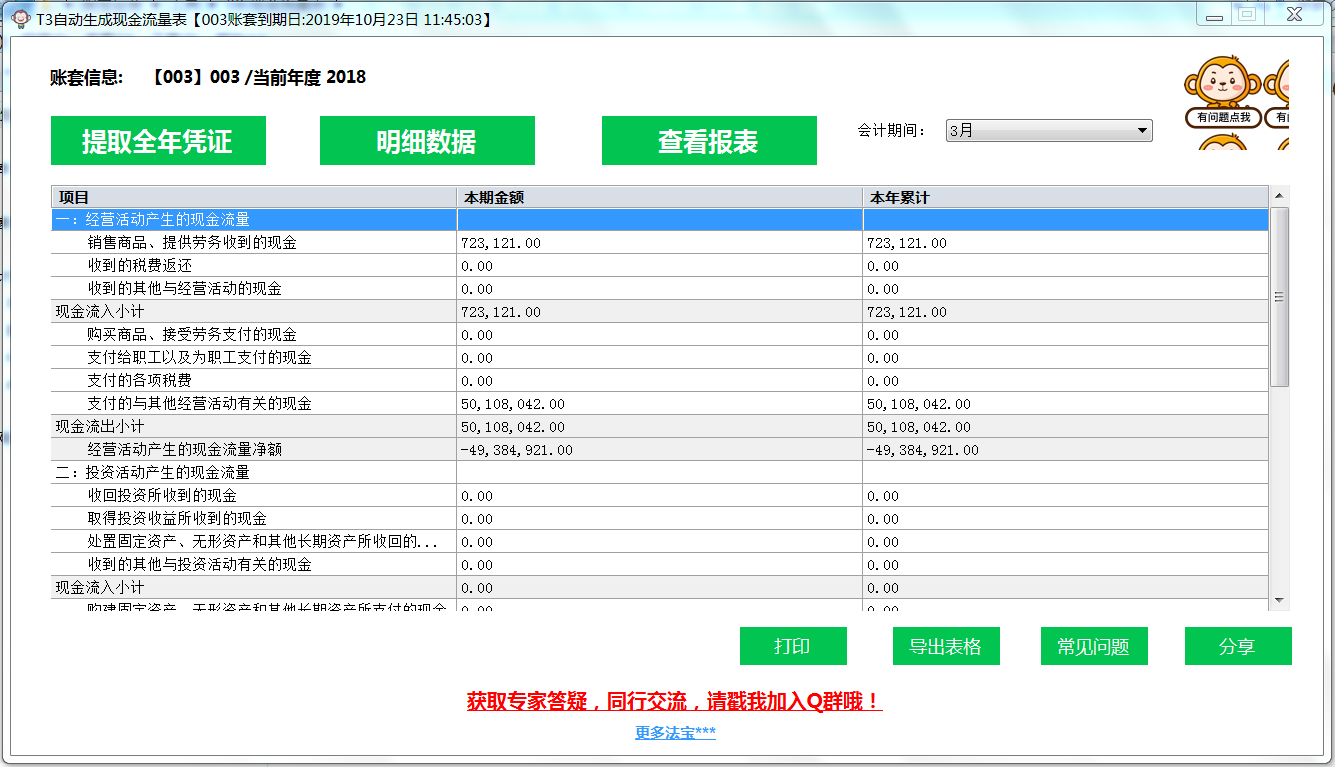Click the monkey app icon in title bar
Screen dimensions: 1335x767
click(19, 19)
